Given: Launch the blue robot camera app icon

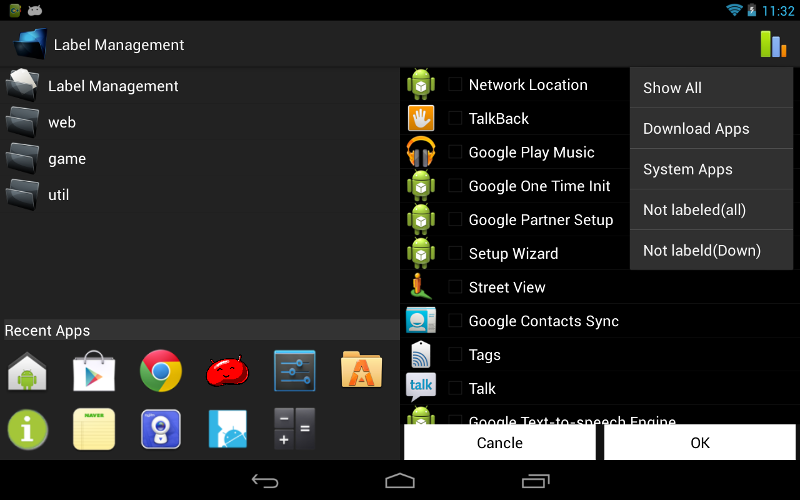Looking at the screenshot, I should point(161,429).
